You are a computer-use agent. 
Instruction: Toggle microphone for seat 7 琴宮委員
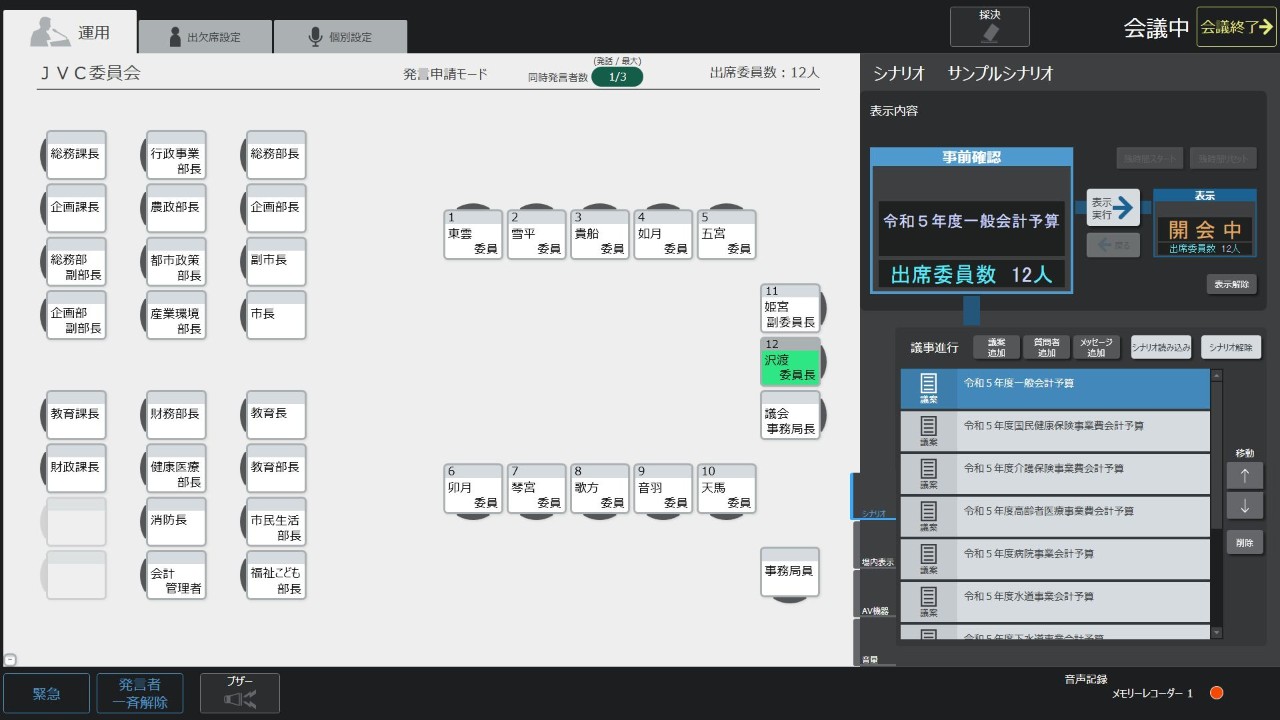[537, 488]
